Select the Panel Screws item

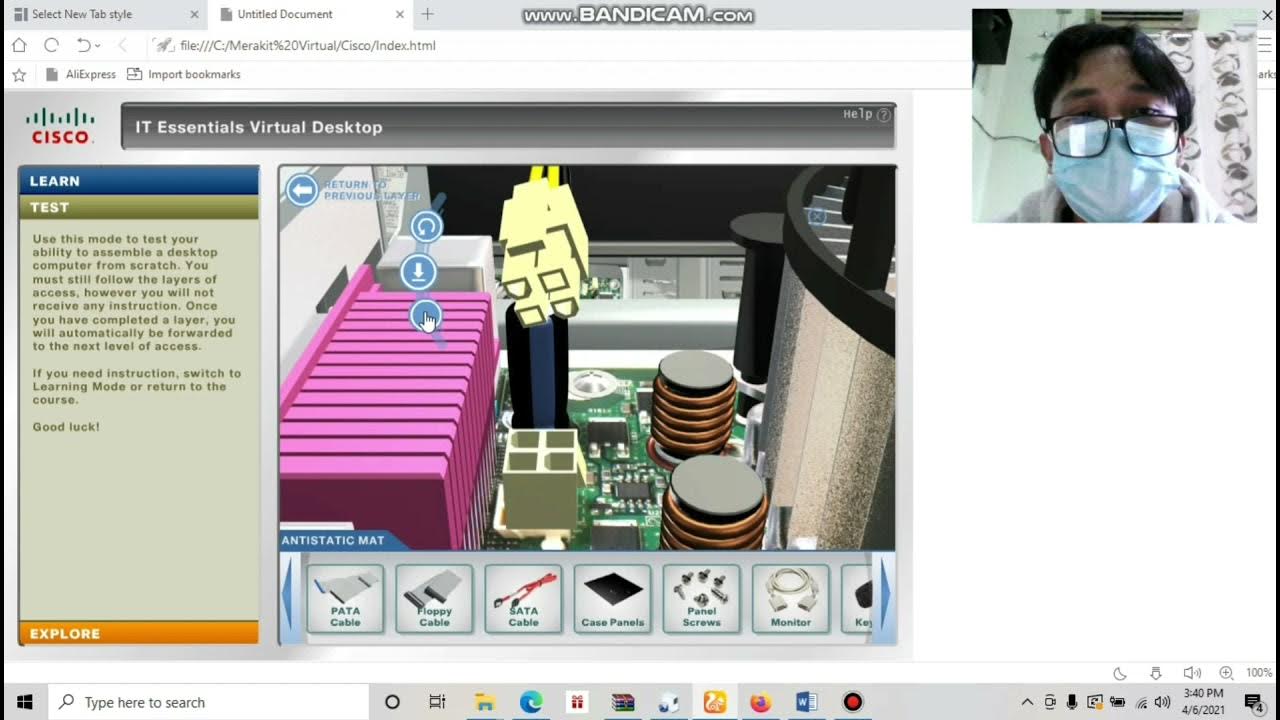tap(701, 598)
